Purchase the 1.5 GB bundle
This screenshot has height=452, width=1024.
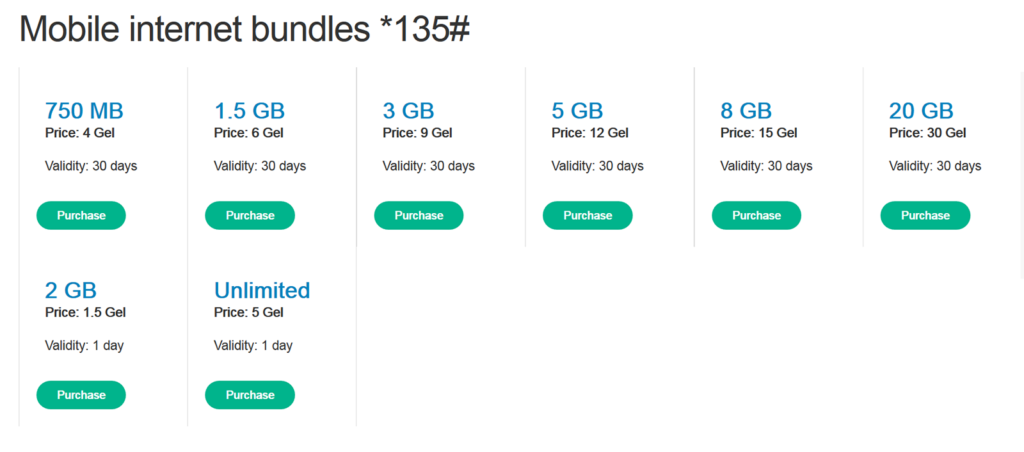point(250,216)
